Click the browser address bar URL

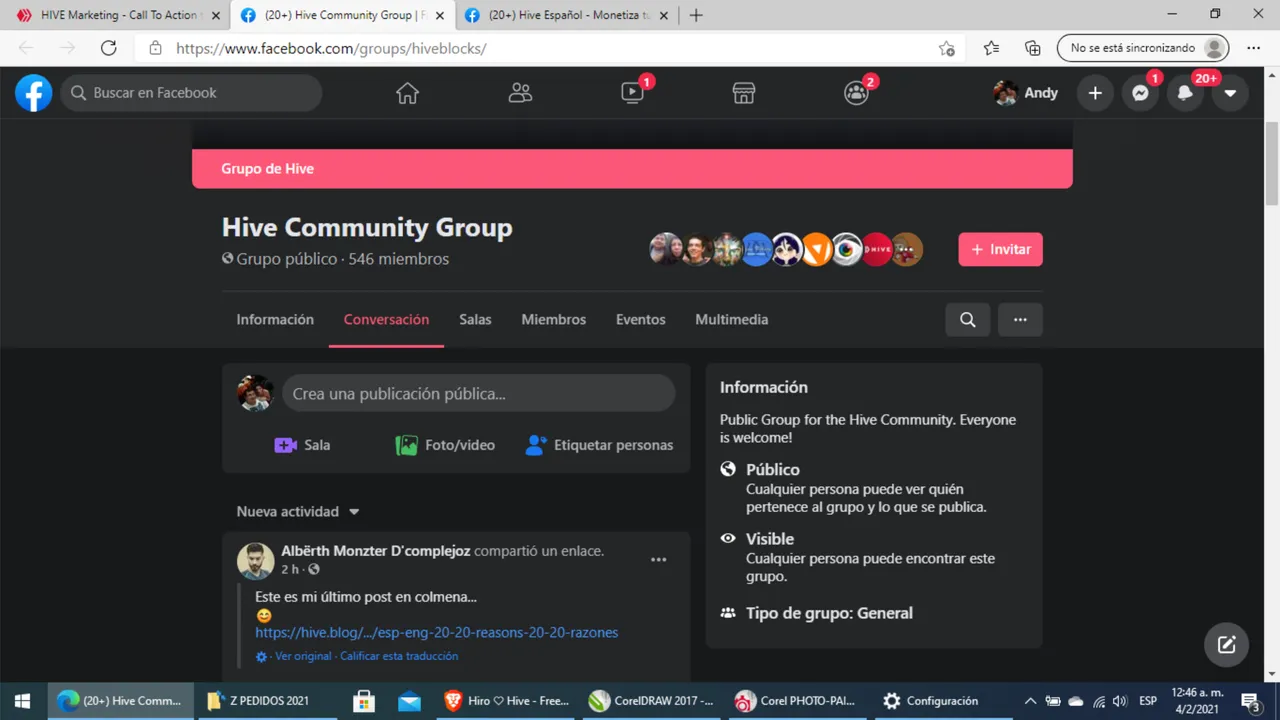(x=331, y=48)
